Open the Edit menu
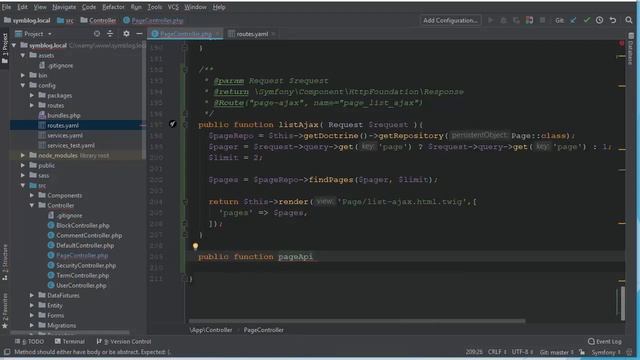Viewport: 640px width, 360px height. coord(22,7)
